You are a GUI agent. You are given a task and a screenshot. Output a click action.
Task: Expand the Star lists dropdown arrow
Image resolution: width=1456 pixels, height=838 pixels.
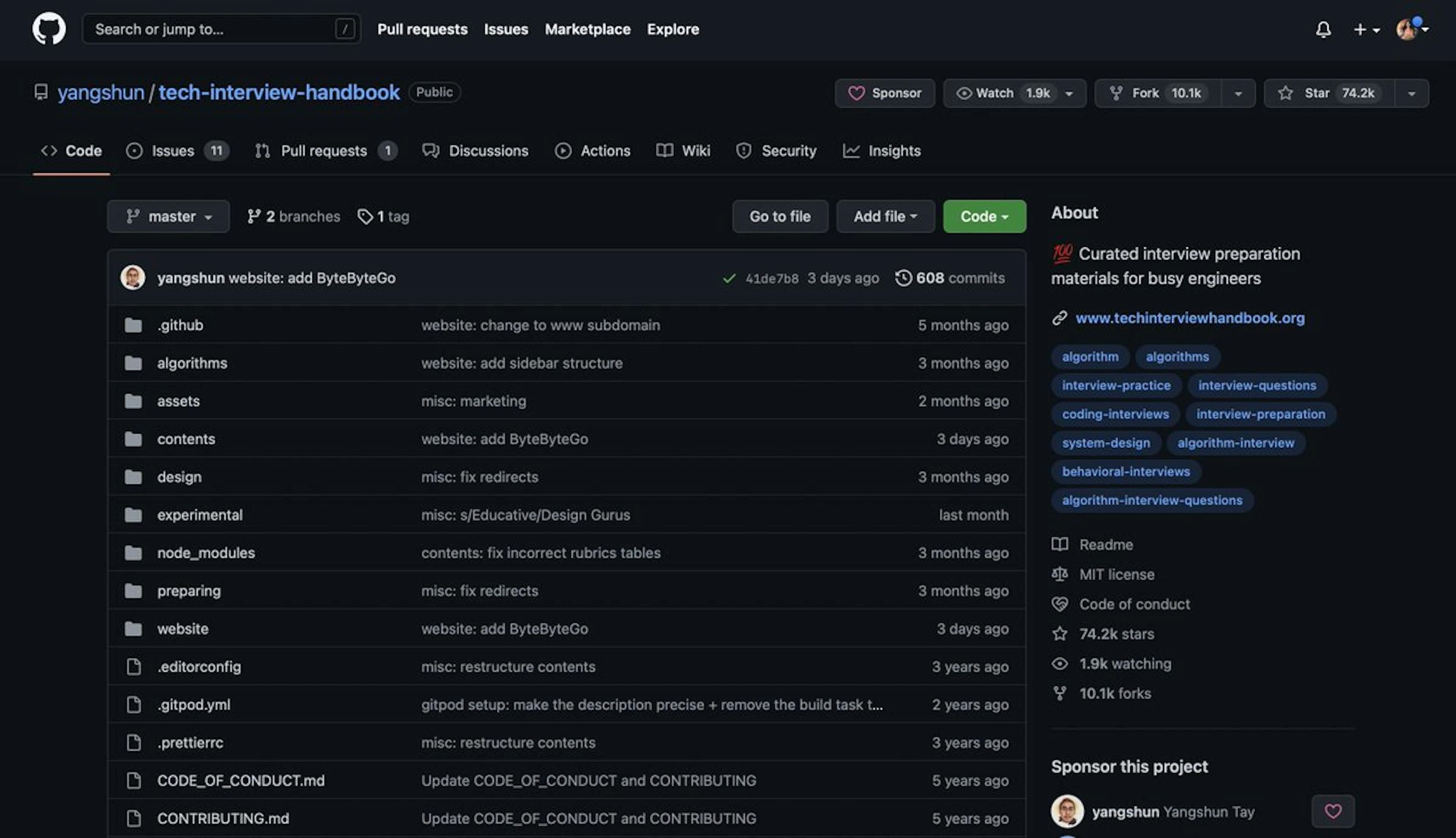pos(1412,93)
